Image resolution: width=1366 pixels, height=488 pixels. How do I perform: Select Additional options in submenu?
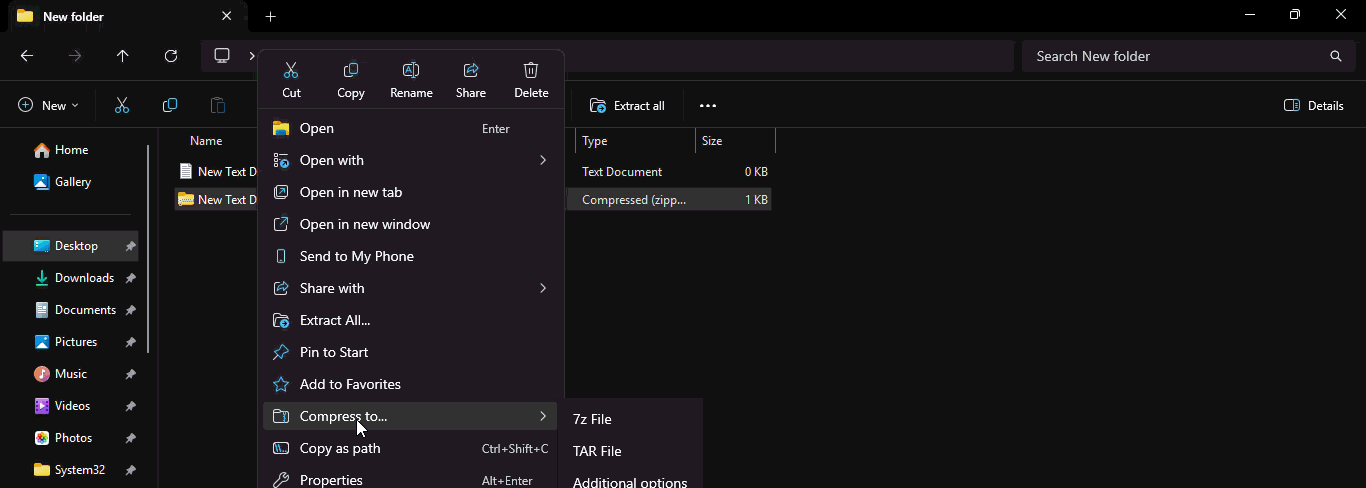pyautogui.click(x=632, y=480)
